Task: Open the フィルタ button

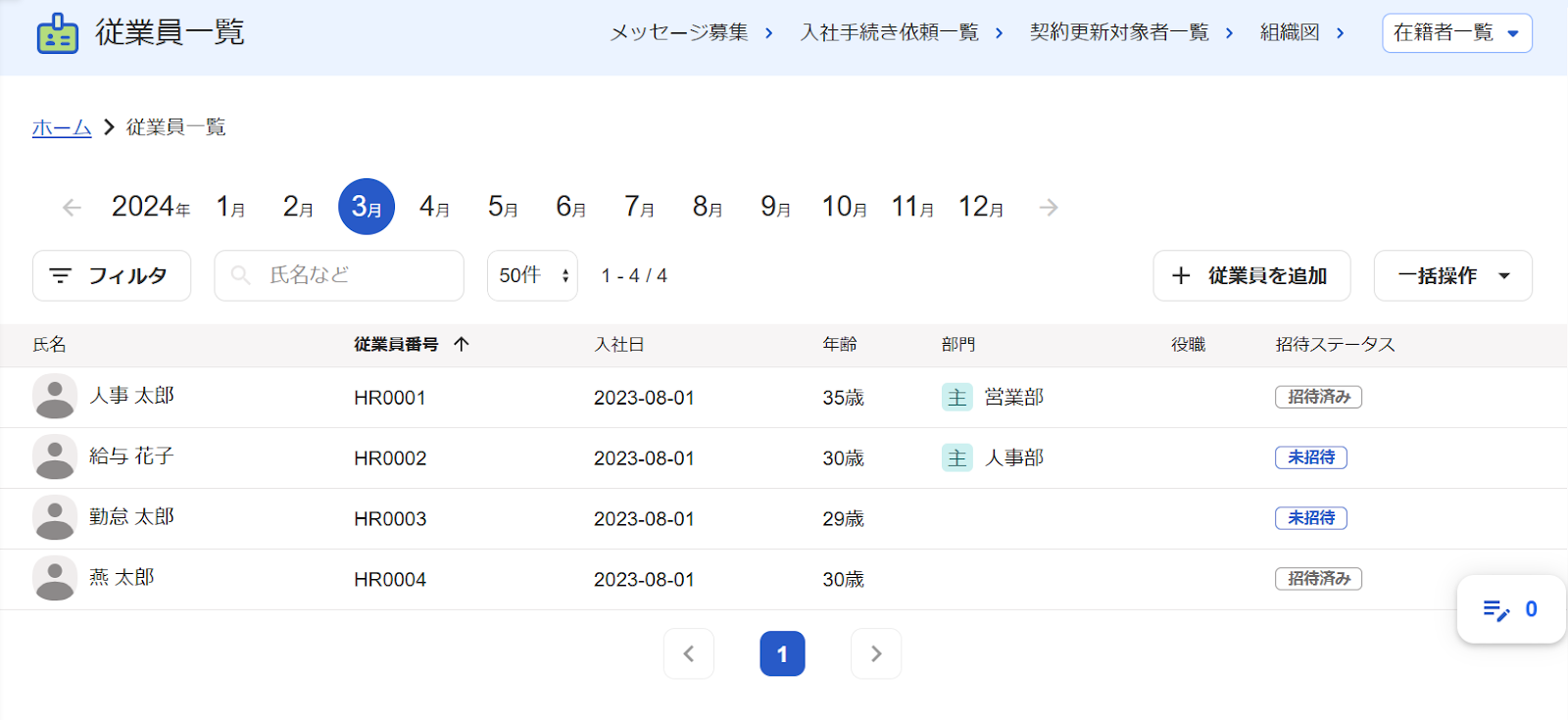Action: click(x=112, y=275)
